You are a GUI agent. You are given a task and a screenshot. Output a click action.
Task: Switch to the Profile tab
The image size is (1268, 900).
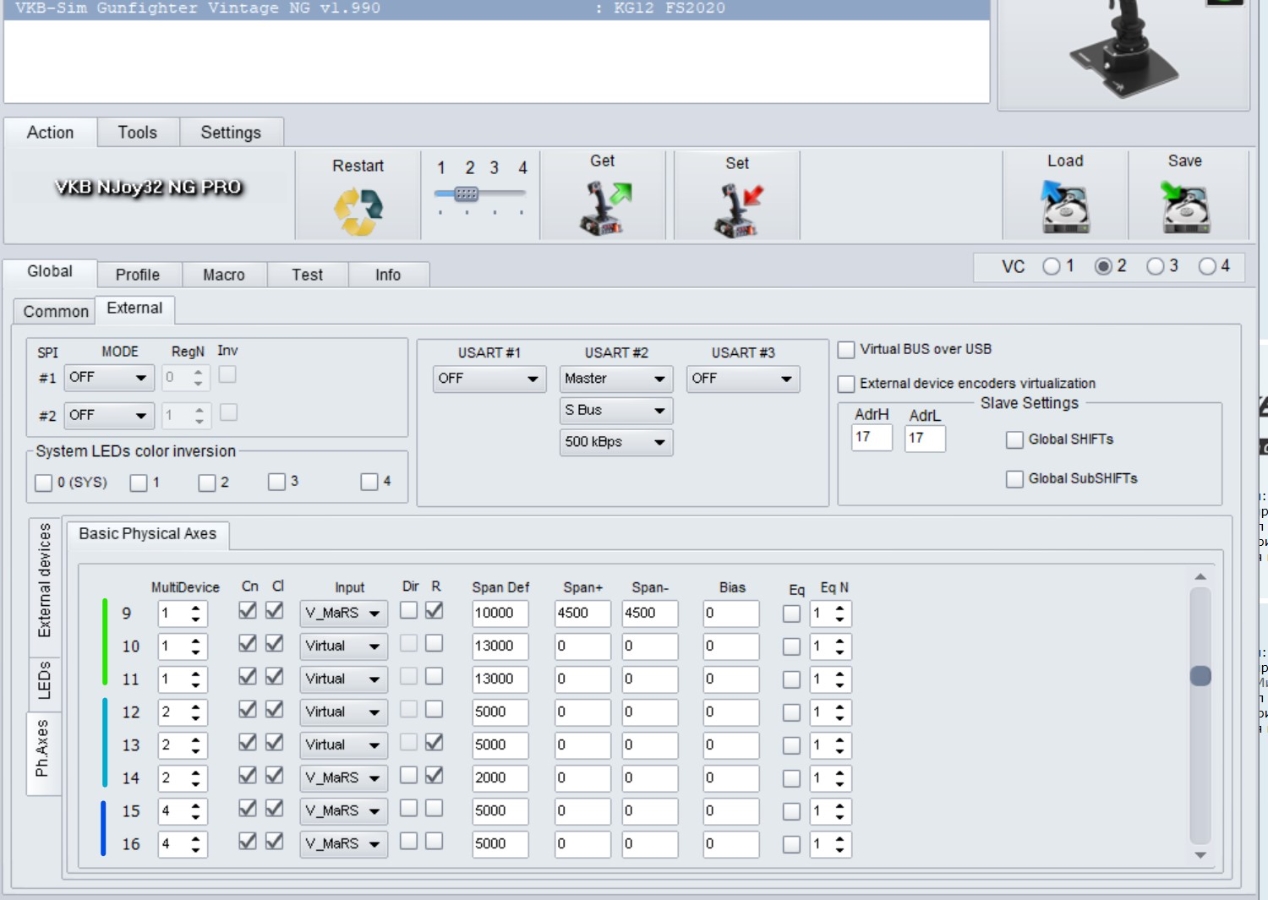[137, 275]
